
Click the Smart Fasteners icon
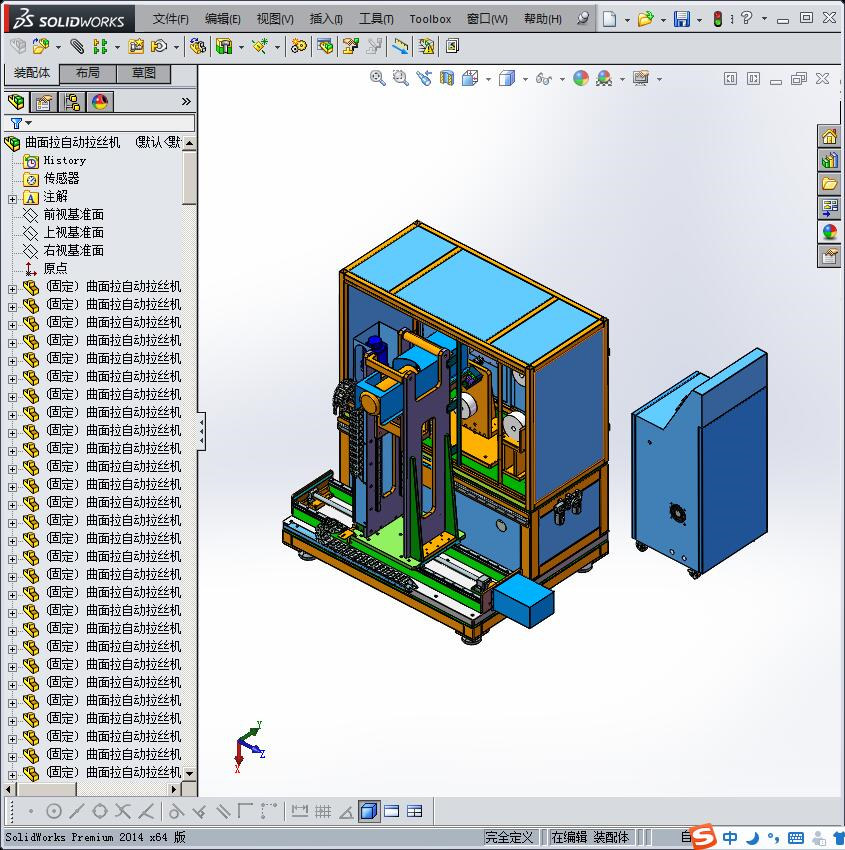click(x=136, y=47)
